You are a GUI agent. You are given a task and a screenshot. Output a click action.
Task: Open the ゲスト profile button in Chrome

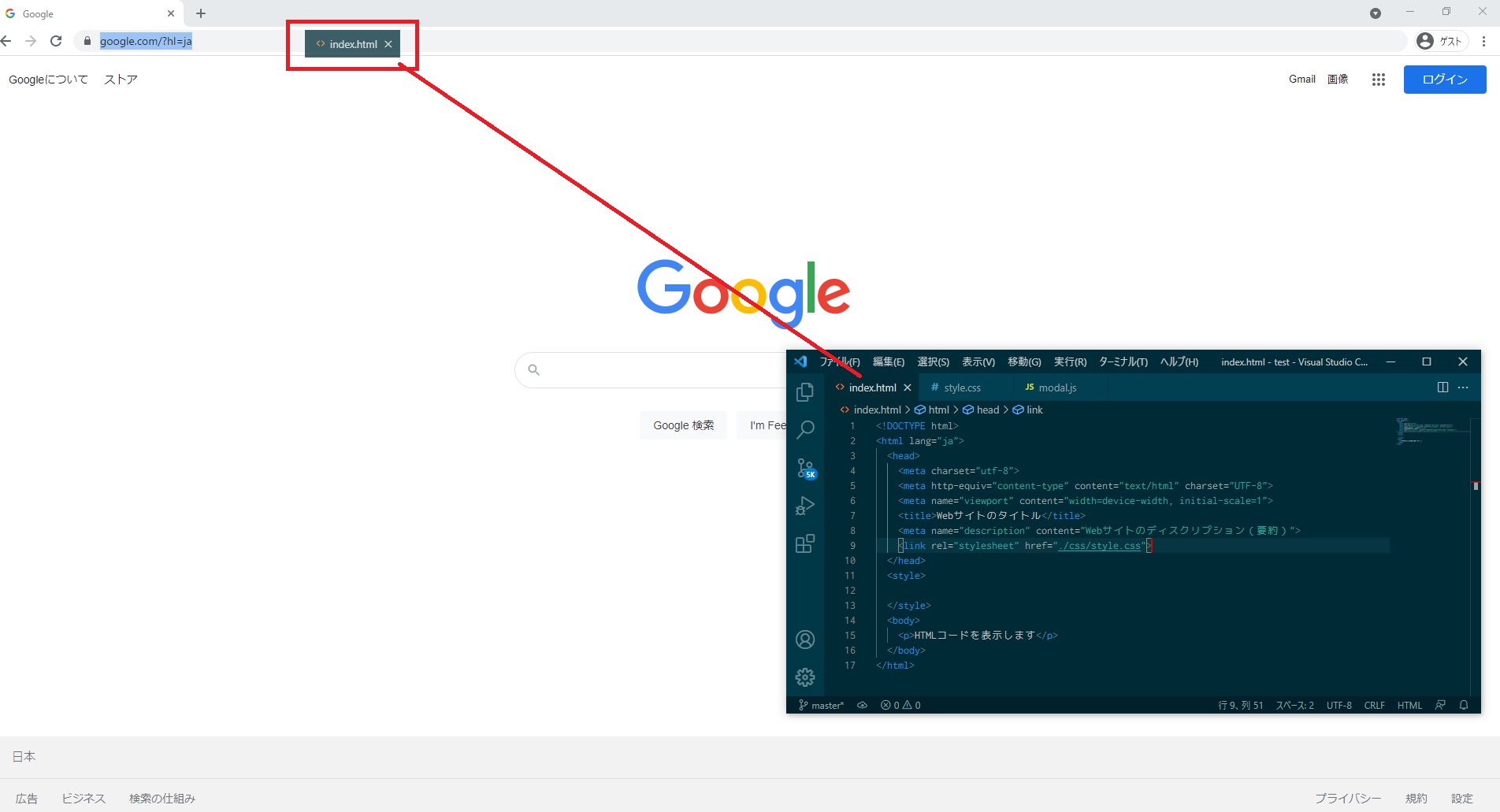coord(1441,41)
